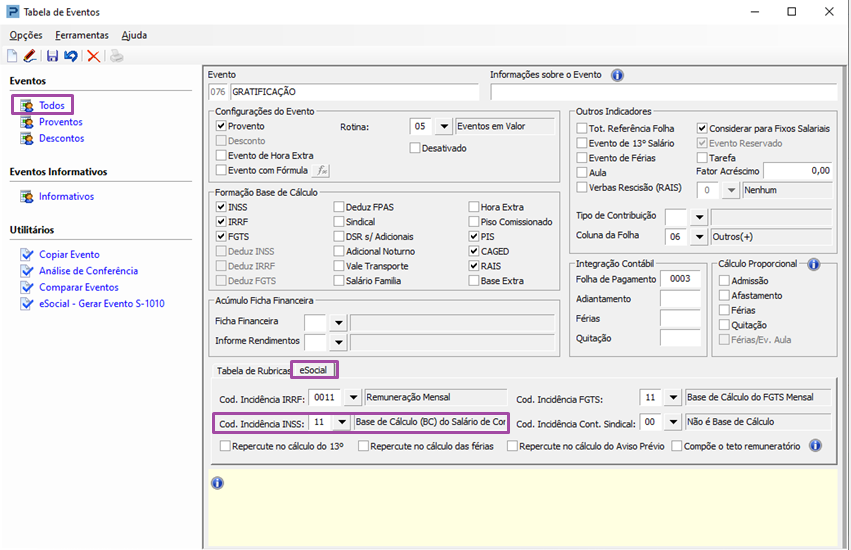Open the Descontos events list
This screenshot has height=550, width=851.
(61, 138)
